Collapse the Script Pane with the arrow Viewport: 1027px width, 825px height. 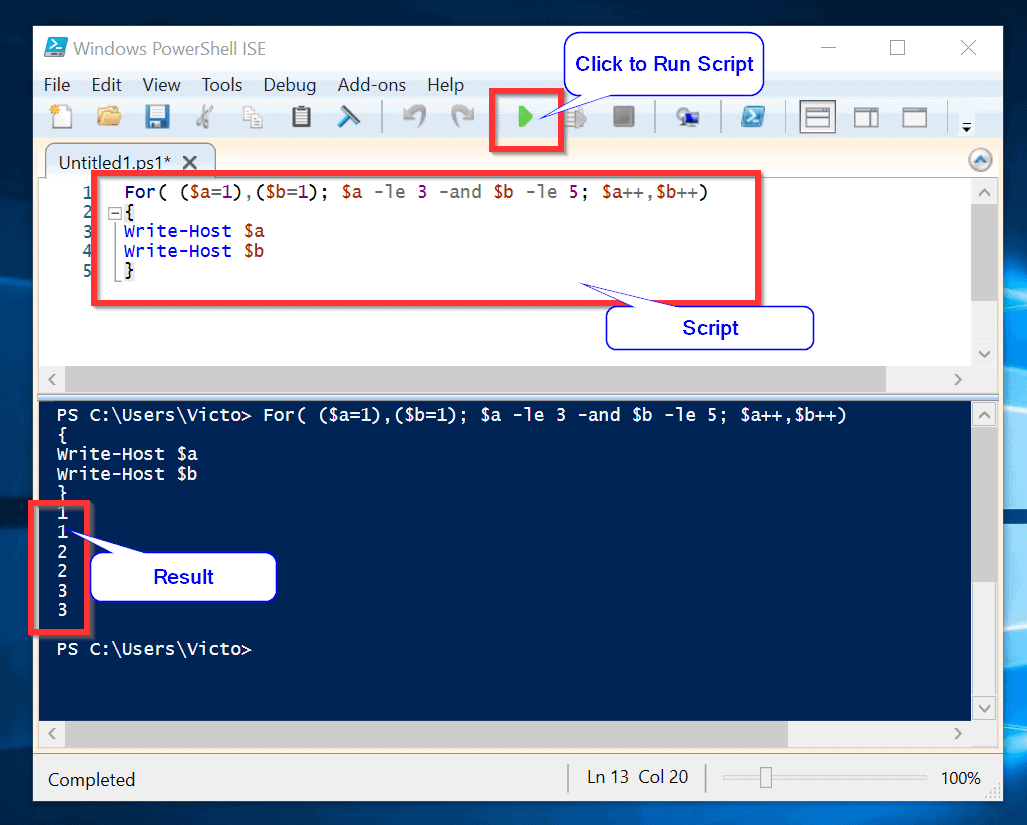pyautogui.click(x=980, y=159)
